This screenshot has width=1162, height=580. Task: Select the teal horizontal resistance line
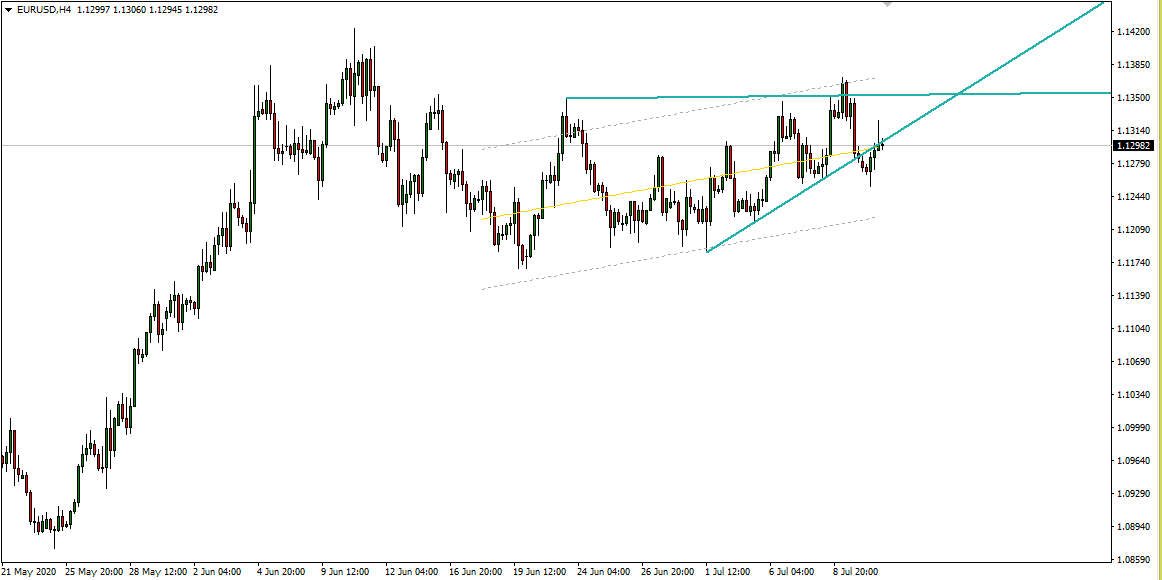(x=700, y=97)
